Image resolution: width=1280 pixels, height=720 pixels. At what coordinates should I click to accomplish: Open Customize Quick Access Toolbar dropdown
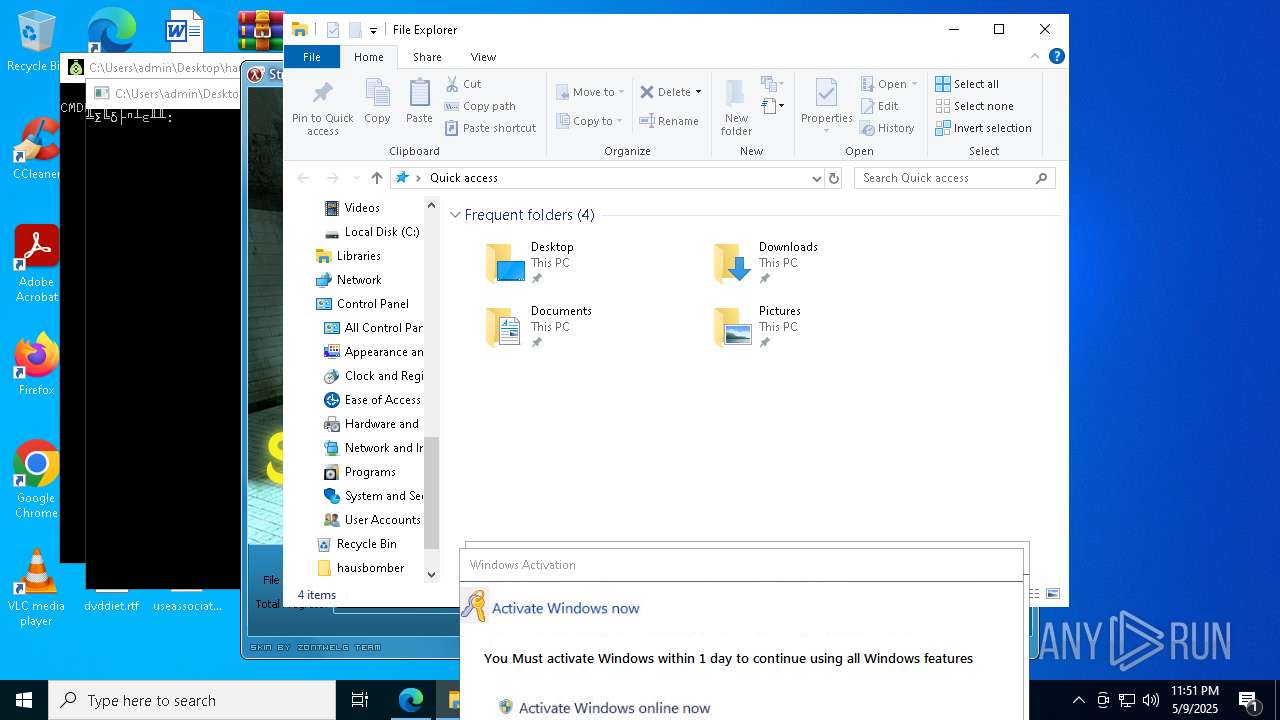pyautogui.click(x=373, y=30)
